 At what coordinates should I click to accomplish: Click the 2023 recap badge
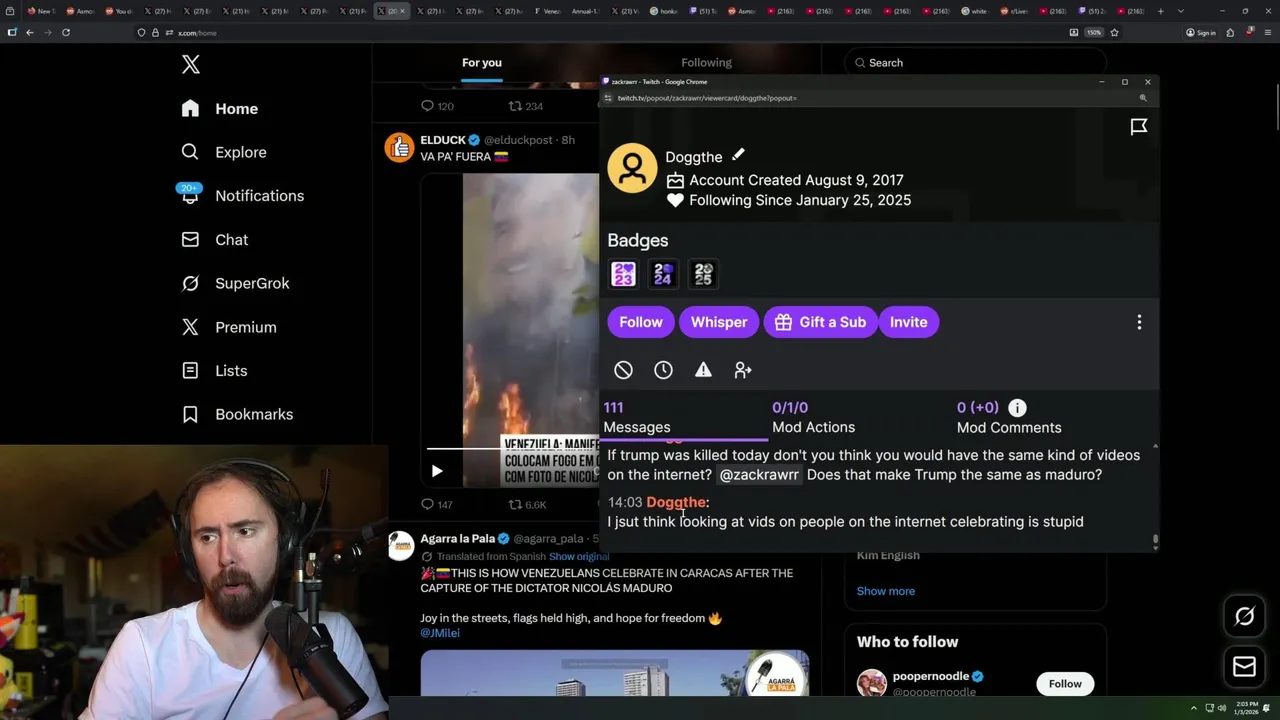click(x=623, y=274)
